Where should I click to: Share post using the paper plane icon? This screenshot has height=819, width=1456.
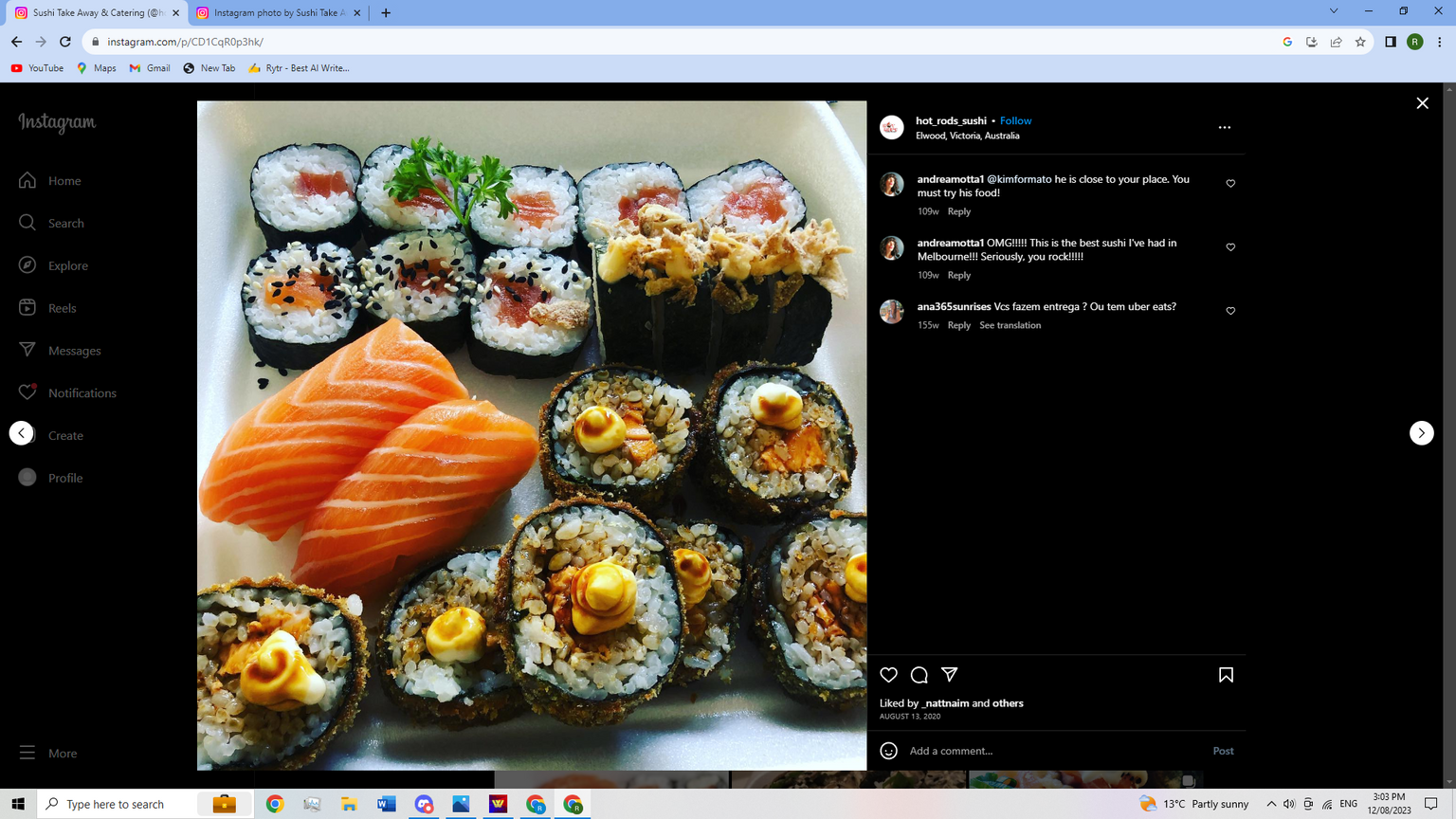(949, 675)
